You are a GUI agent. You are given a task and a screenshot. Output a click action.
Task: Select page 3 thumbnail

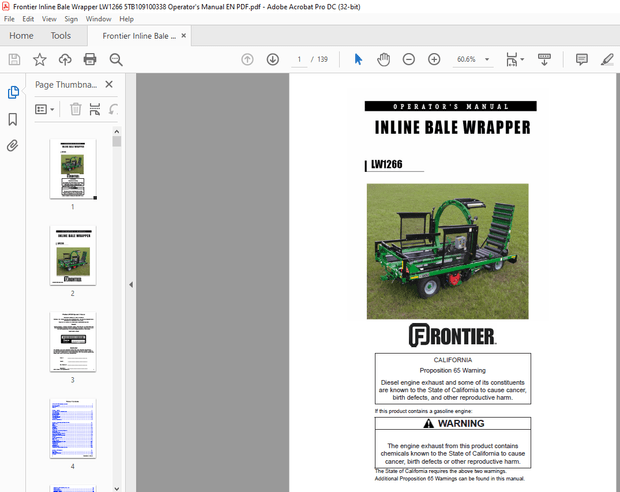pos(73,342)
